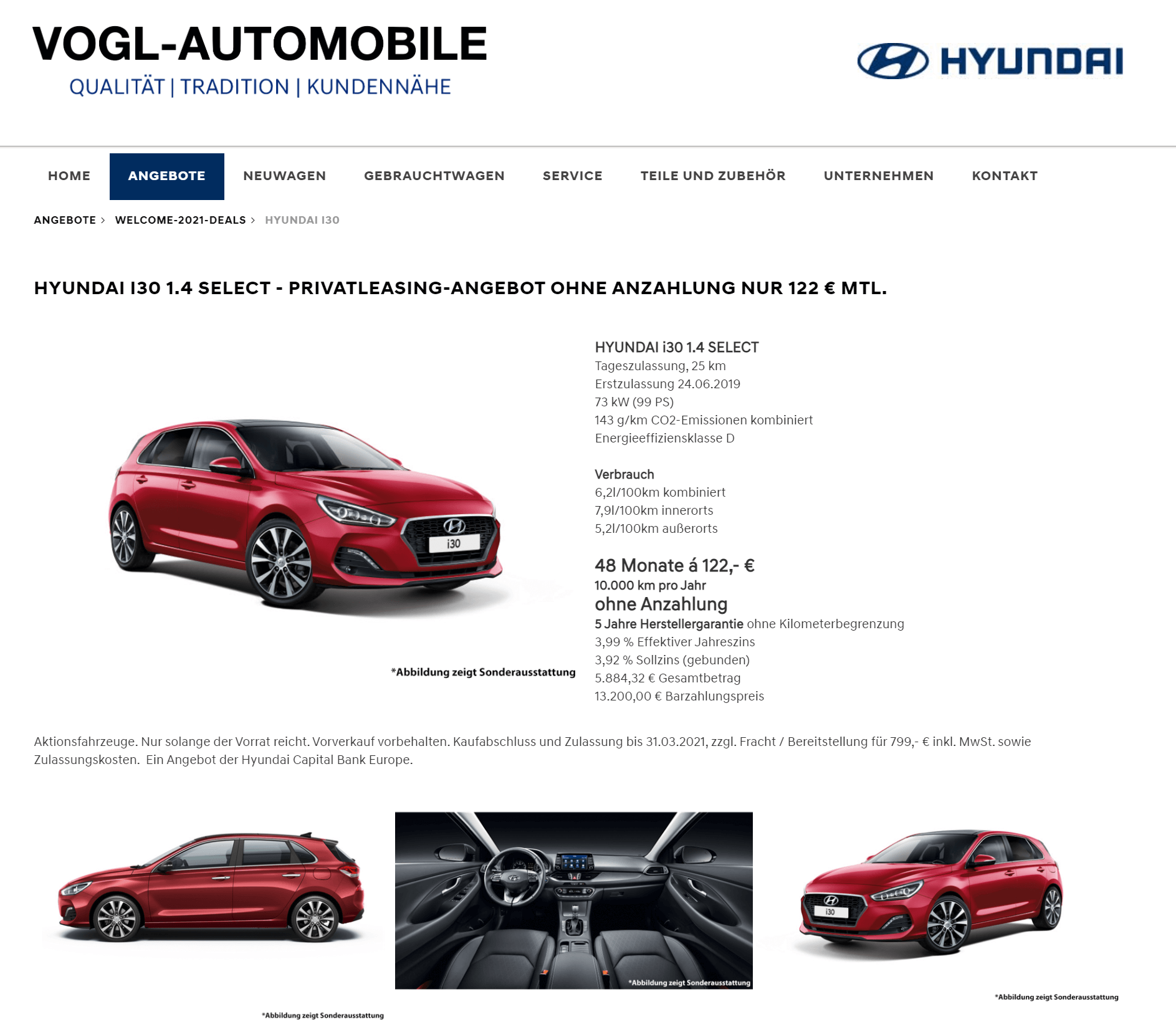This screenshot has width=1176, height=1032.
Task: Click '6,2l/100km kombiniert' line
Action: tap(660, 492)
